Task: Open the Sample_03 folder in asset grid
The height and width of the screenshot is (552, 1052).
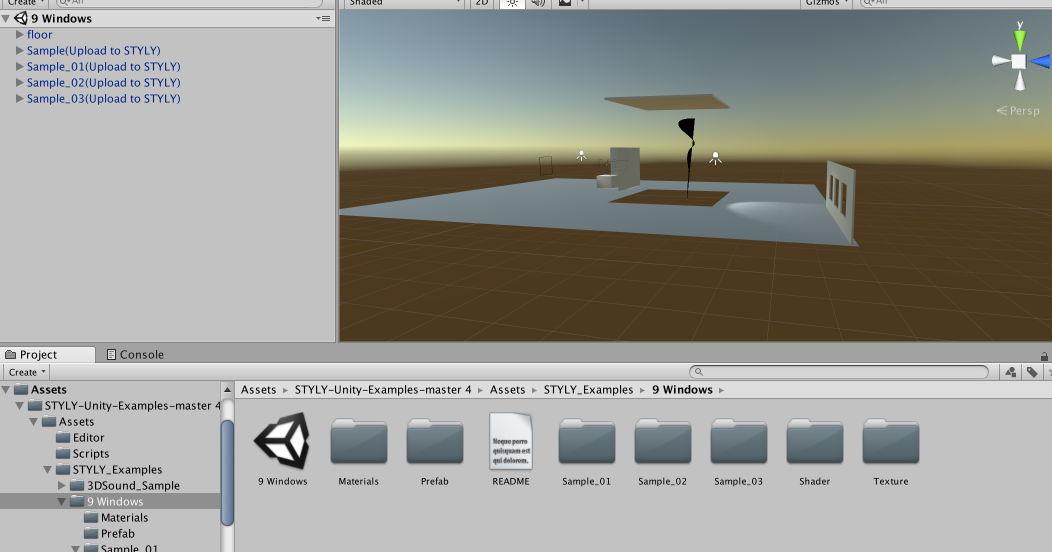Action: (x=739, y=441)
